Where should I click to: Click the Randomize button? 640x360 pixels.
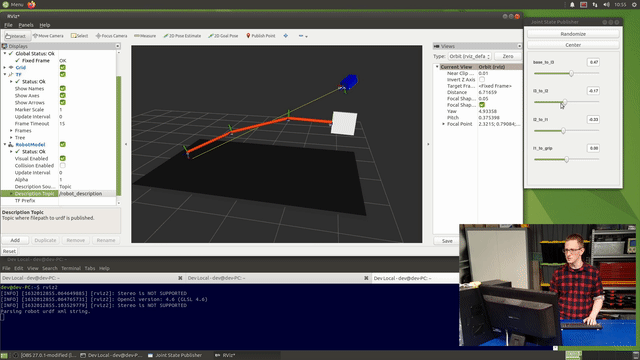[573, 34]
